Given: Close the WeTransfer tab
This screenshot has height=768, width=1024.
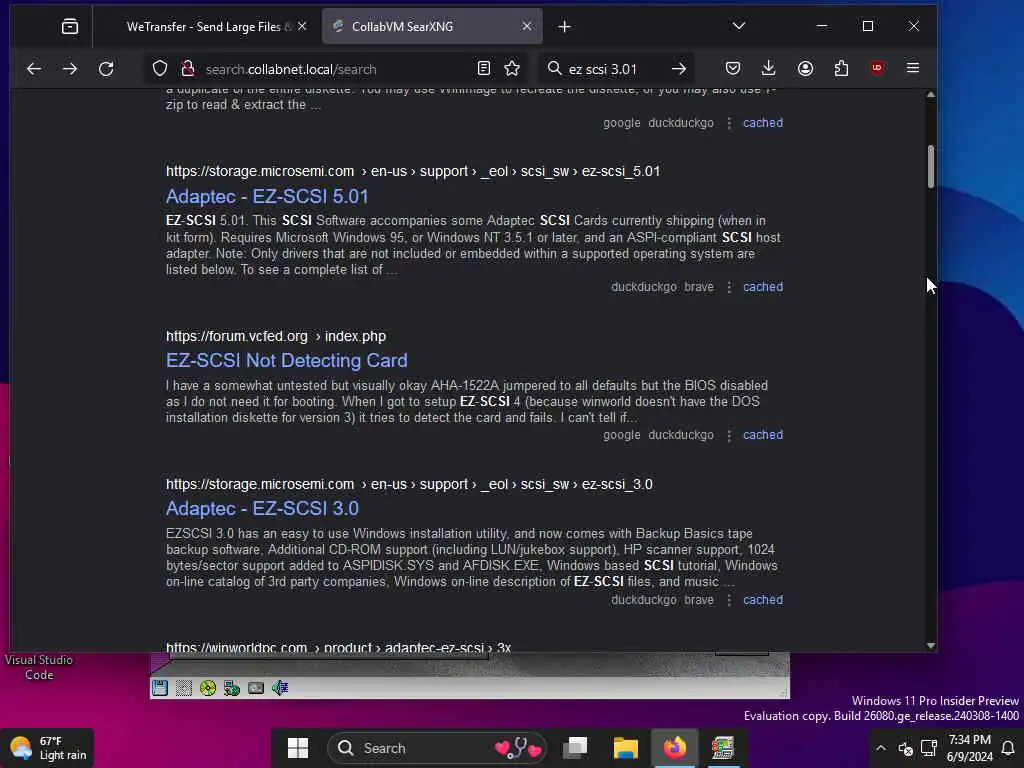Looking at the screenshot, I should click(x=302, y=26).
